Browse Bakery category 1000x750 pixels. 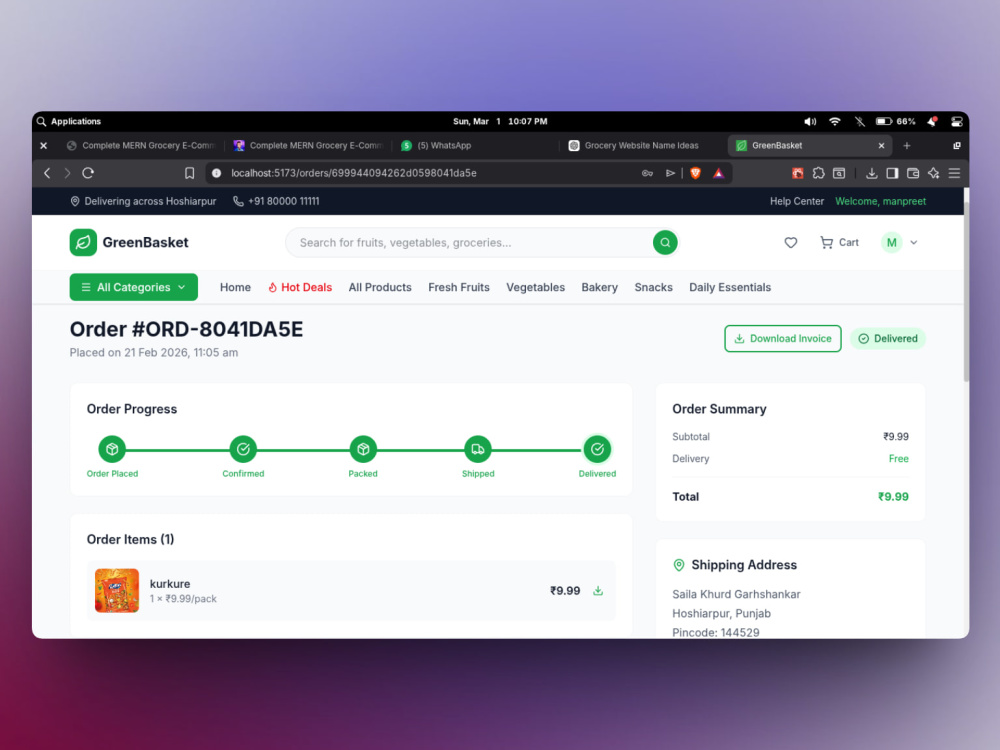click(x=599, y=287)
